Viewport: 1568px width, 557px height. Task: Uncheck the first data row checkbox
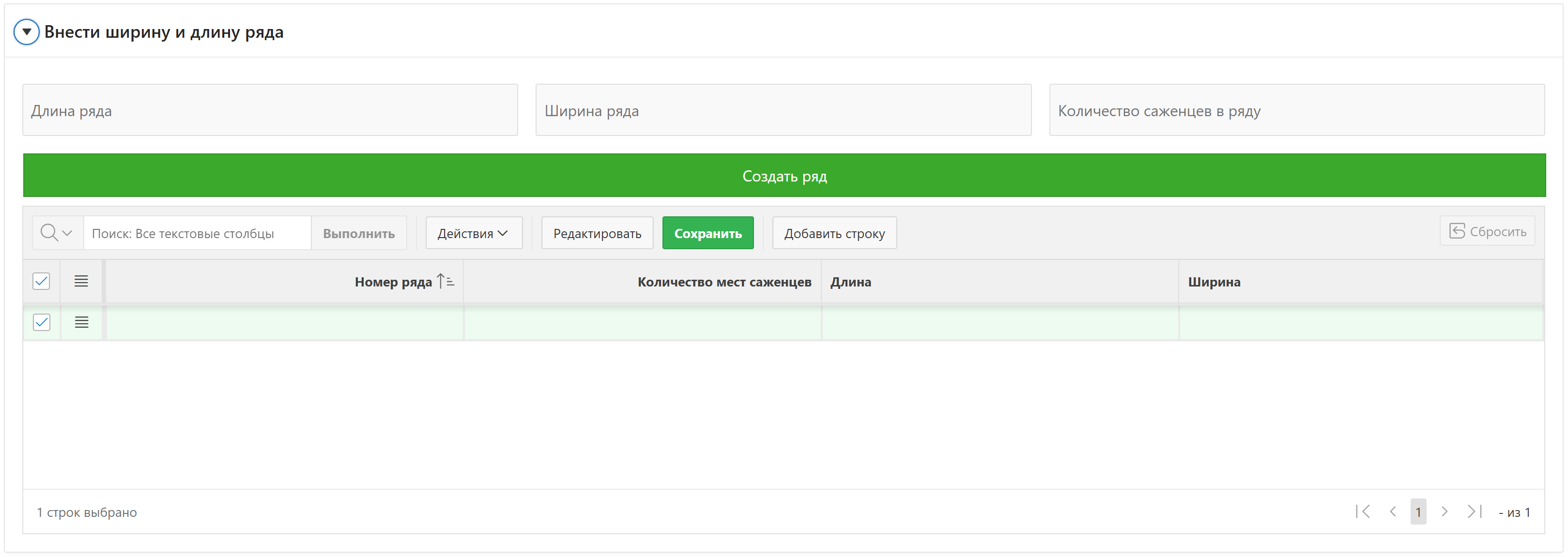41,322
